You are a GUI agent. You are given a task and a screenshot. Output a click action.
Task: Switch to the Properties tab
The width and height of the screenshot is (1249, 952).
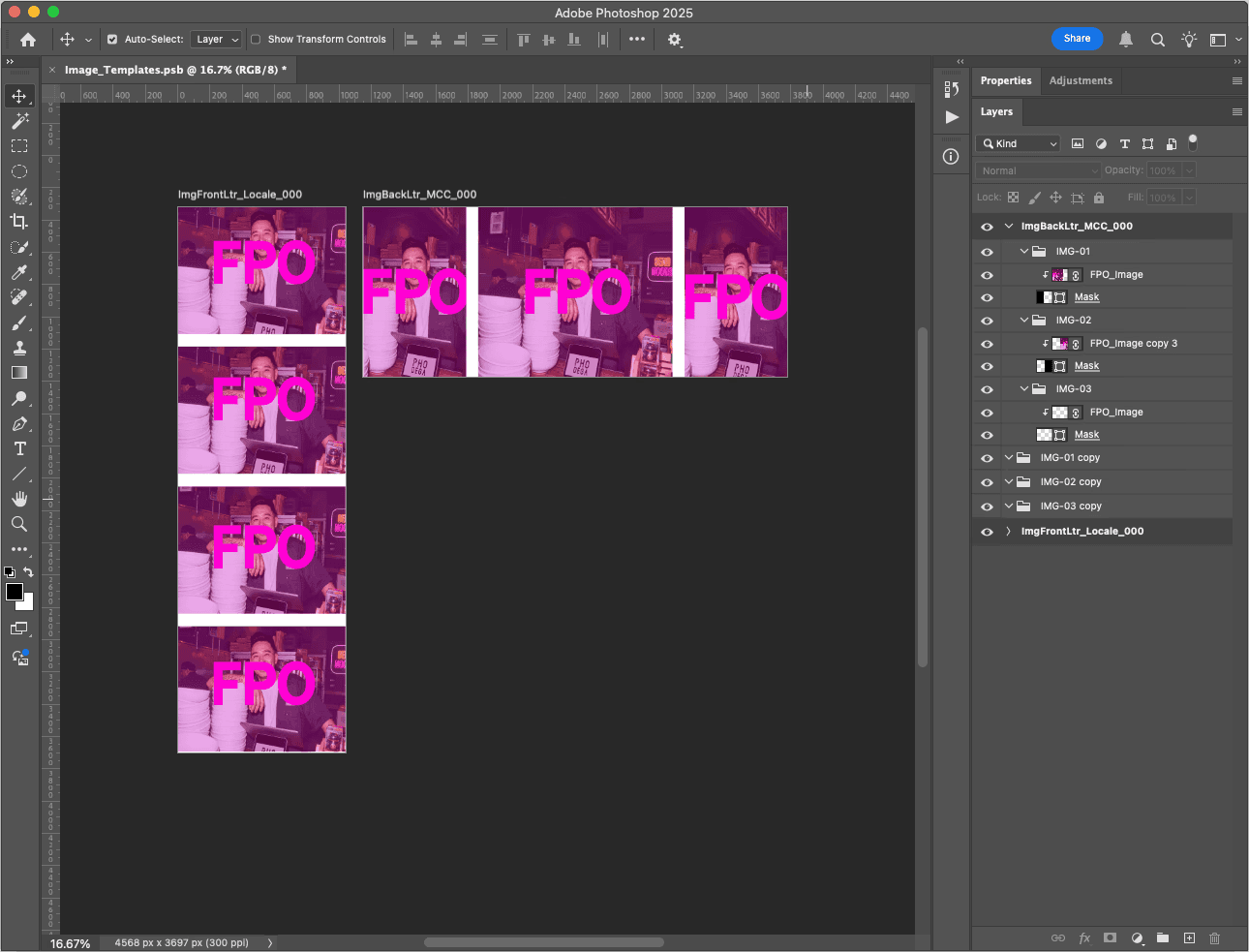[x=1005, y=81]
